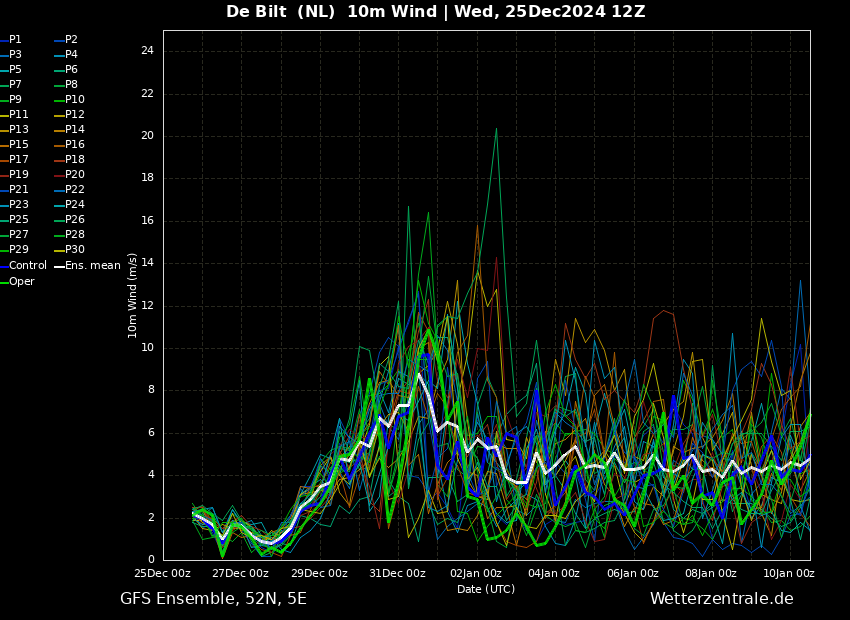Click the 31Dec 00z axis label

(397, 573)
